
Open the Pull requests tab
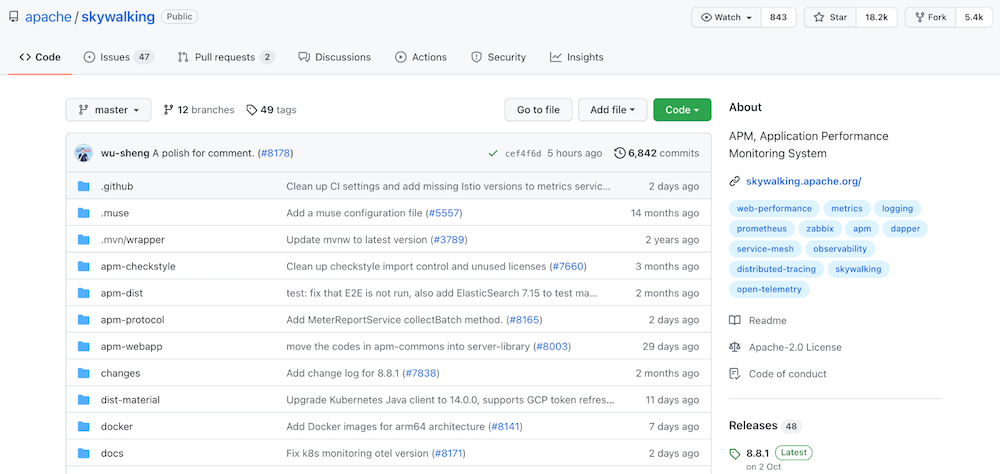click(x=225, y=57)
